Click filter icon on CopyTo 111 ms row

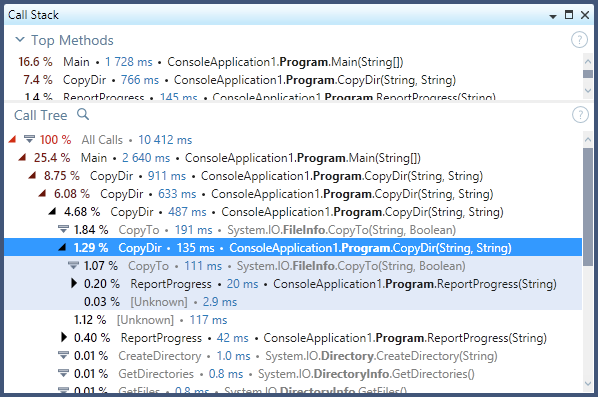coord(73,265)
